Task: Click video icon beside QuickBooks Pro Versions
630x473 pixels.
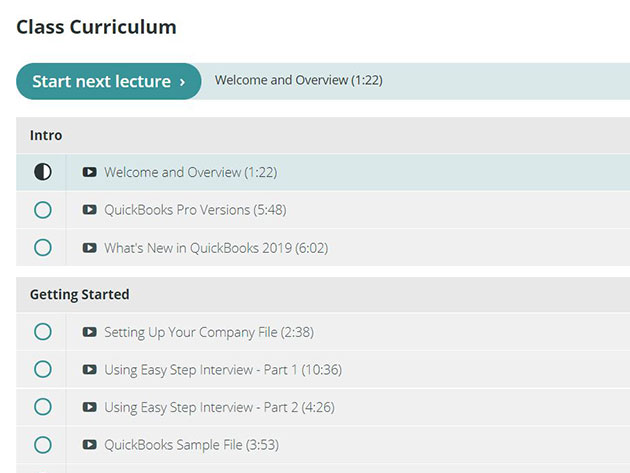Action: point(89,210)
